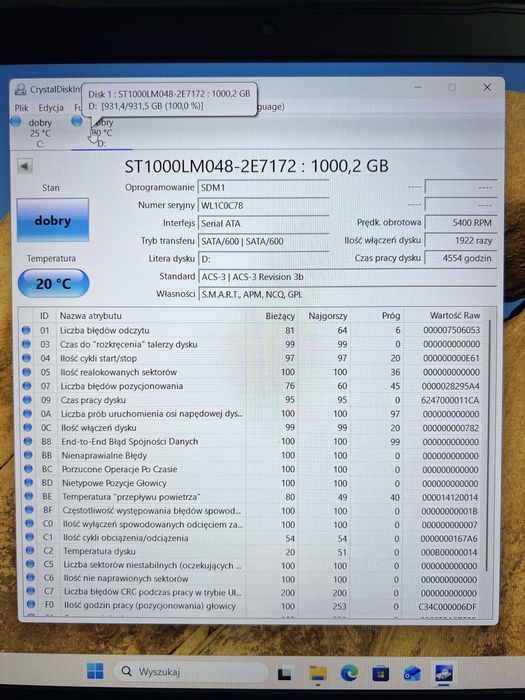Click the Litera dysku D: field
This screenshot has width=525, height=700.
(x=263, y=259)
